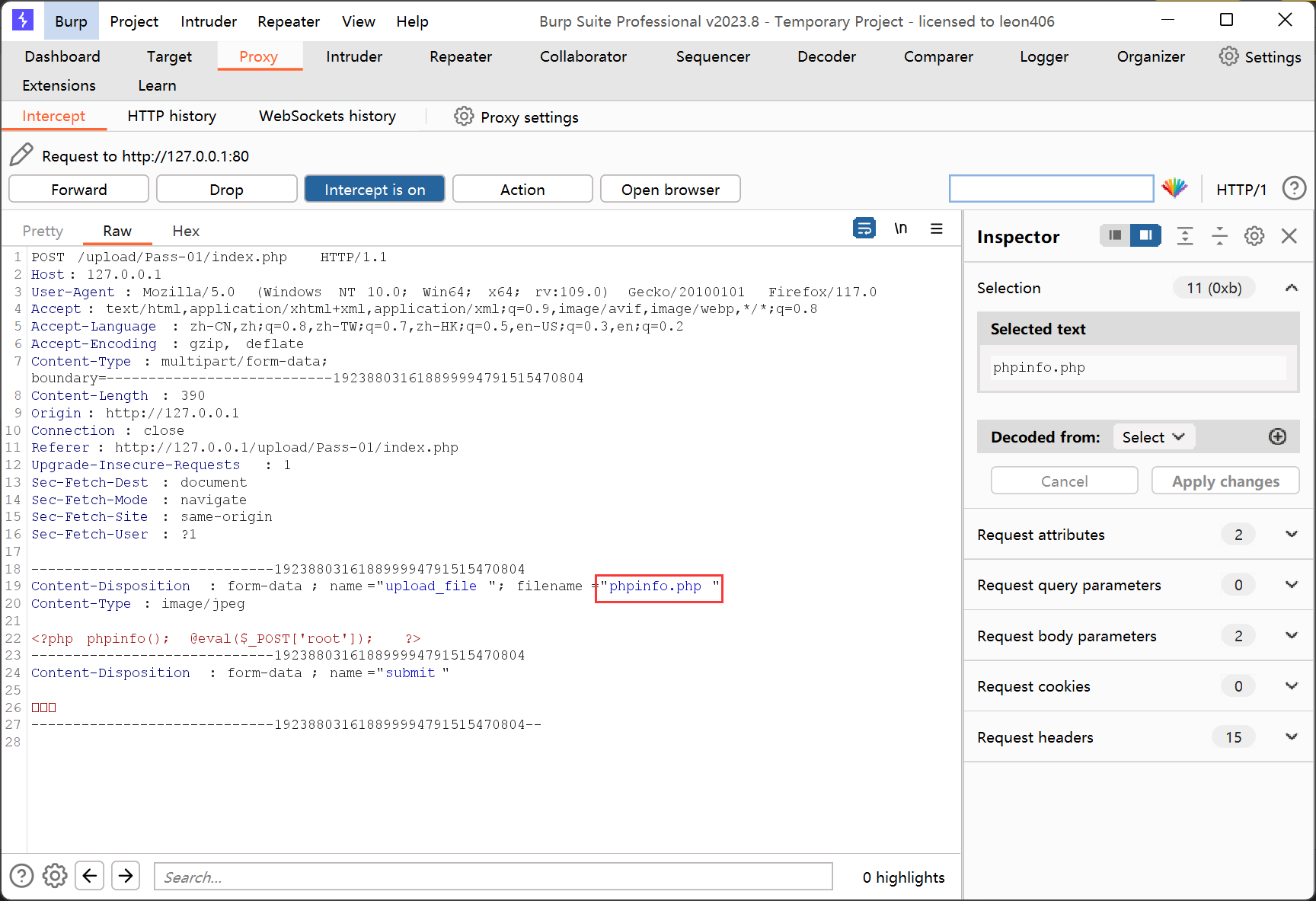Switch to the Target tab
Viewport: 1316px width, 901px height.
click(169, 56)
